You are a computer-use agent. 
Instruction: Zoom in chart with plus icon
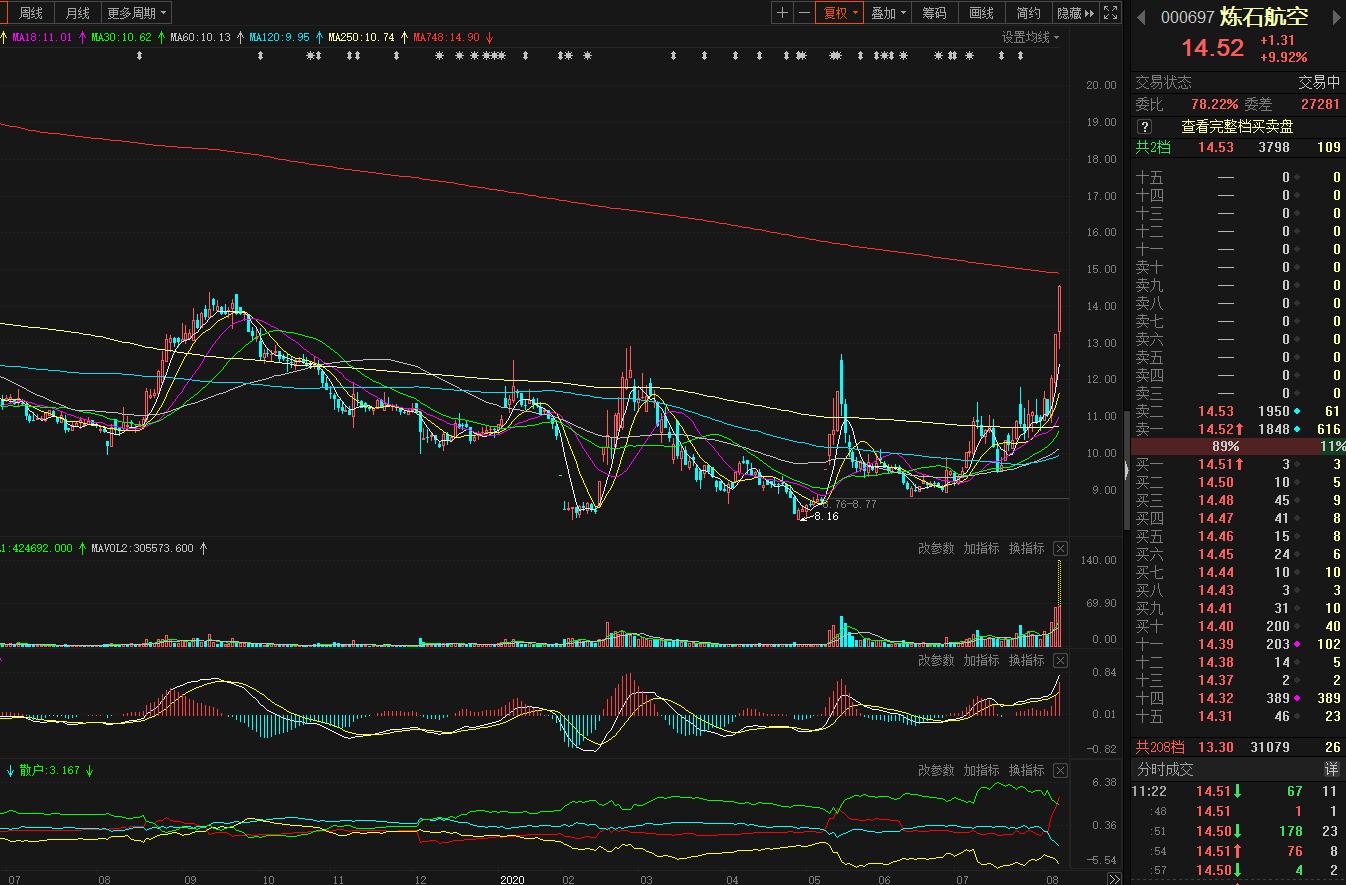782,13
